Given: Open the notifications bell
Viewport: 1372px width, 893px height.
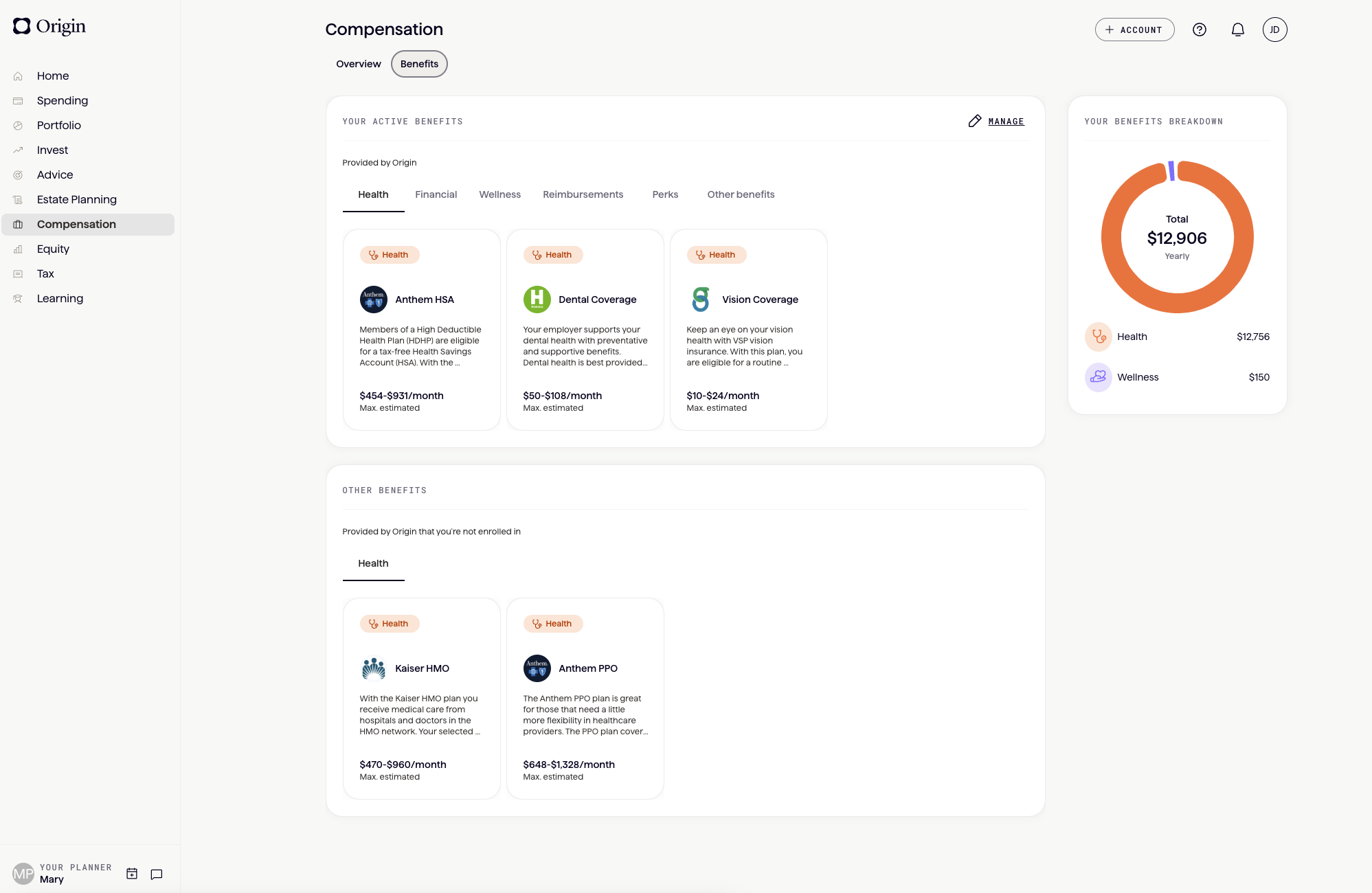Looking at the screenshot, I should (1237, 30).
